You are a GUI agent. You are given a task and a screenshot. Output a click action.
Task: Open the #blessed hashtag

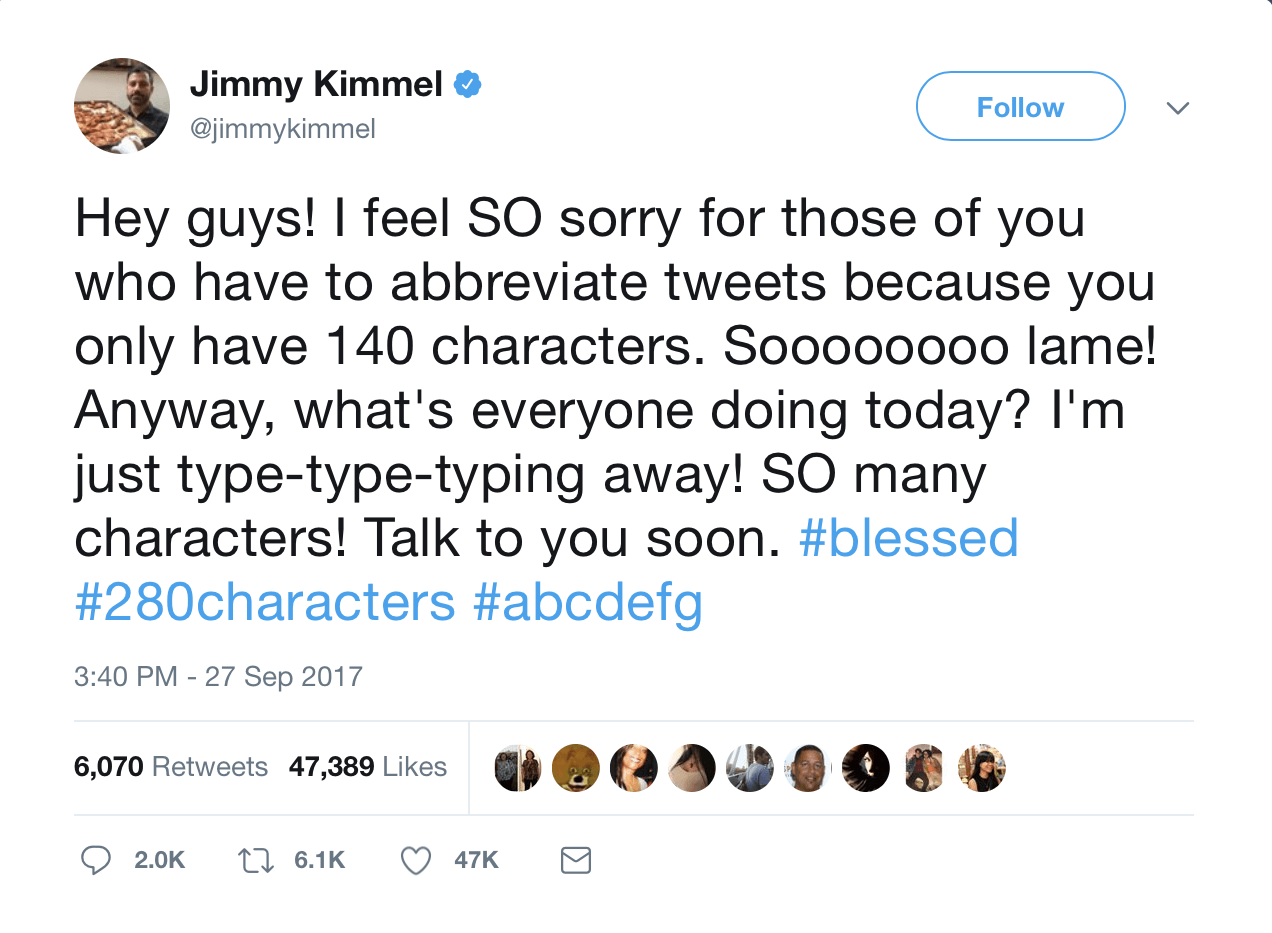click(x=908, y=539)
